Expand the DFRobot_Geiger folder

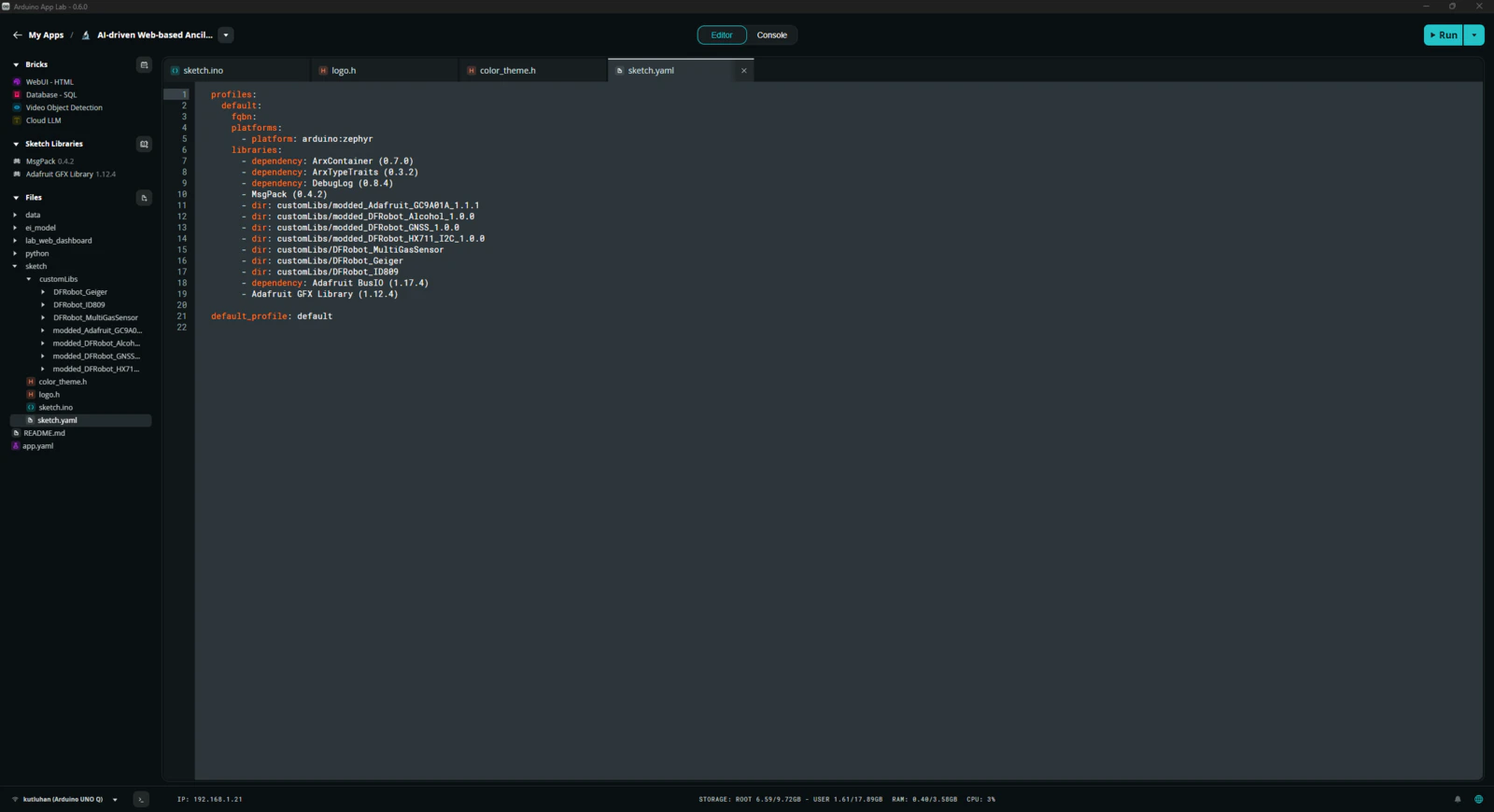(x=43, y=292)
